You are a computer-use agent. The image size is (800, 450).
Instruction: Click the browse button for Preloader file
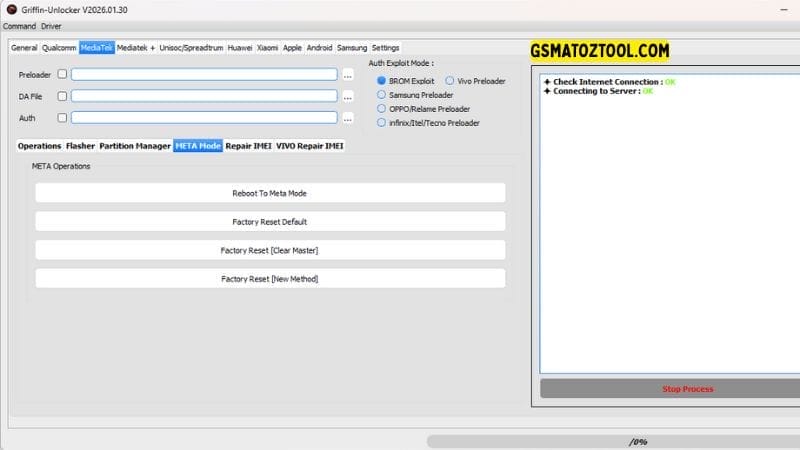tap(348, 74)
